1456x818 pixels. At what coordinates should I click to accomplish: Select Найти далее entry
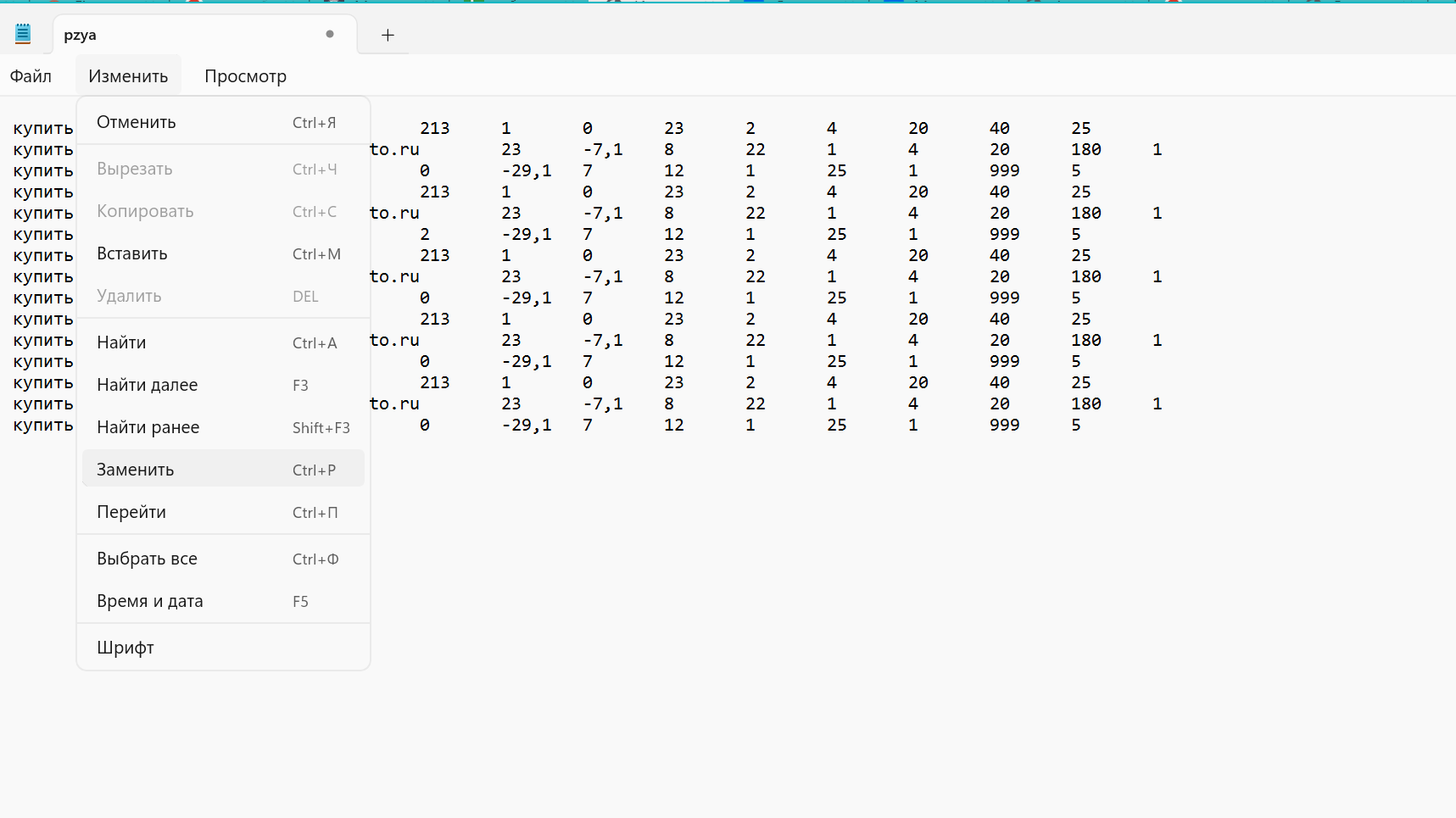[x=223, y=385]
